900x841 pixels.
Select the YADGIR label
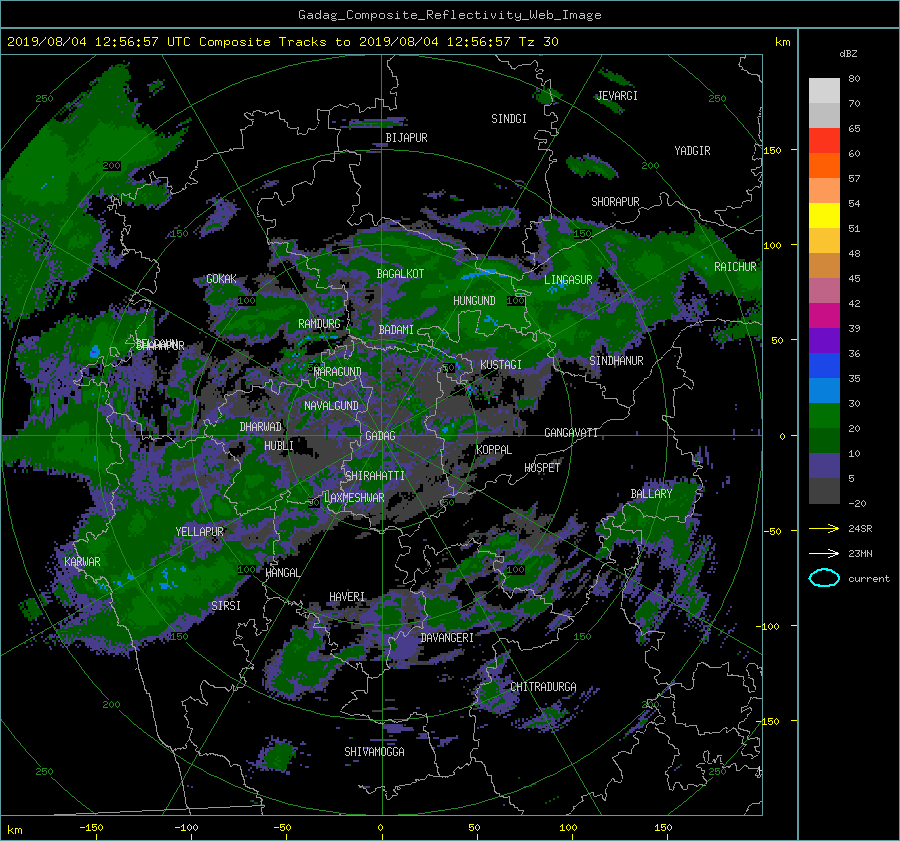pos(692,151)
